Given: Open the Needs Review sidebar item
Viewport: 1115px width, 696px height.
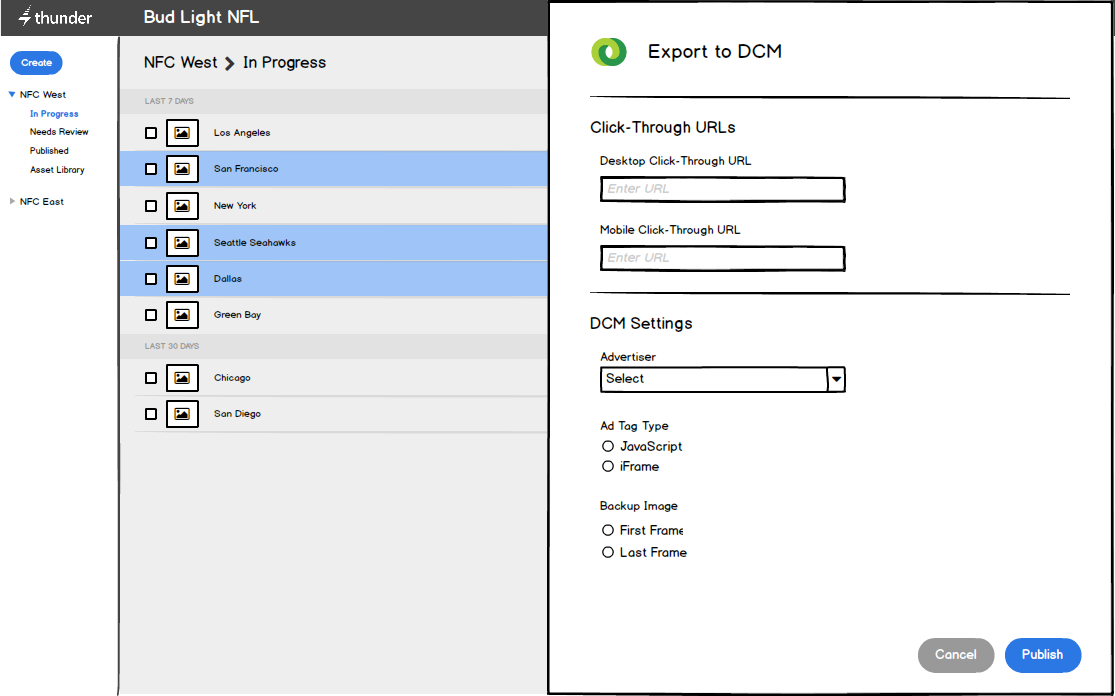Looking at the screenshot, I should click(59, 132).
